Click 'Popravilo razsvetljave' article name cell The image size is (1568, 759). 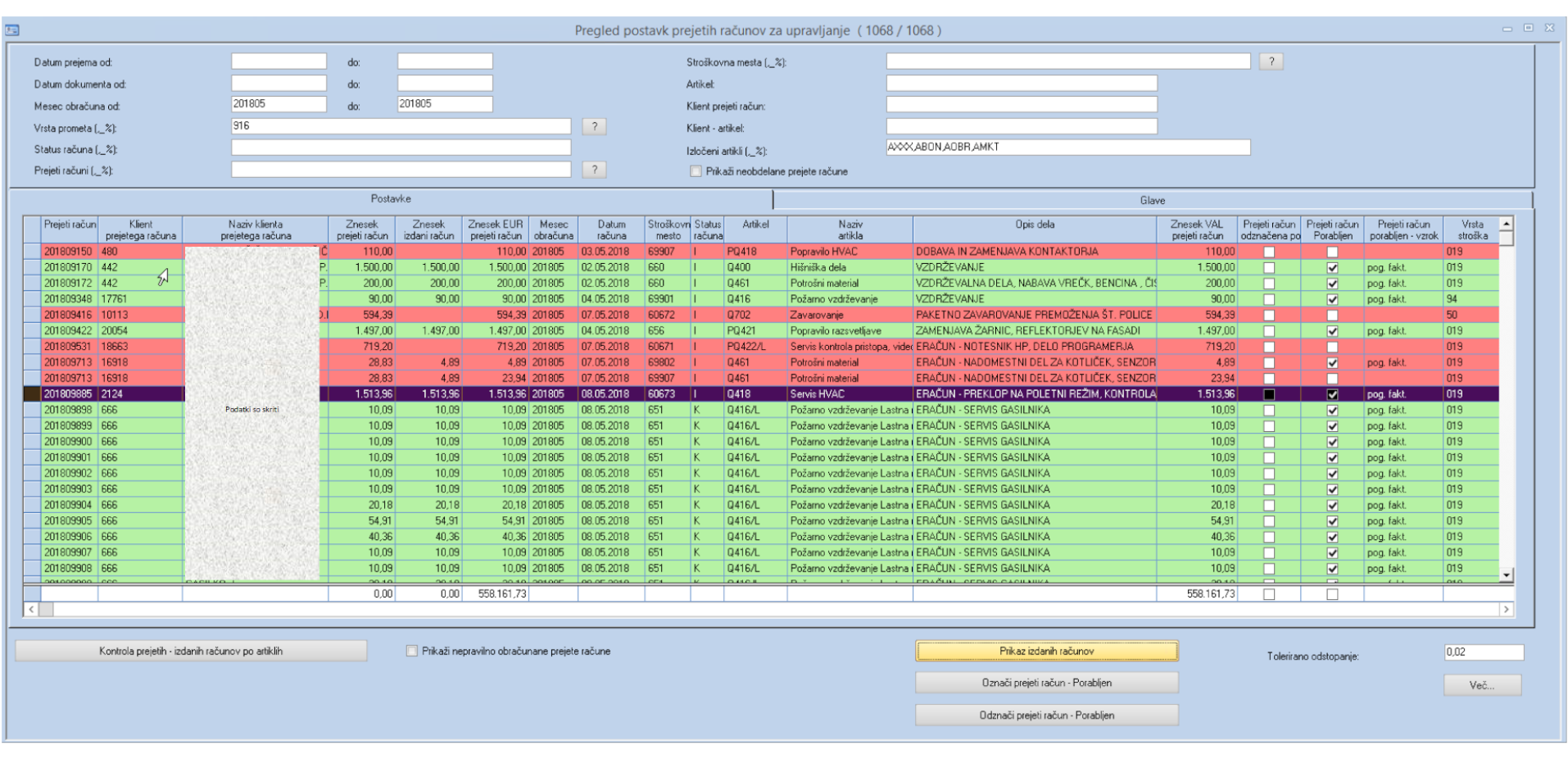click(850, 331)
